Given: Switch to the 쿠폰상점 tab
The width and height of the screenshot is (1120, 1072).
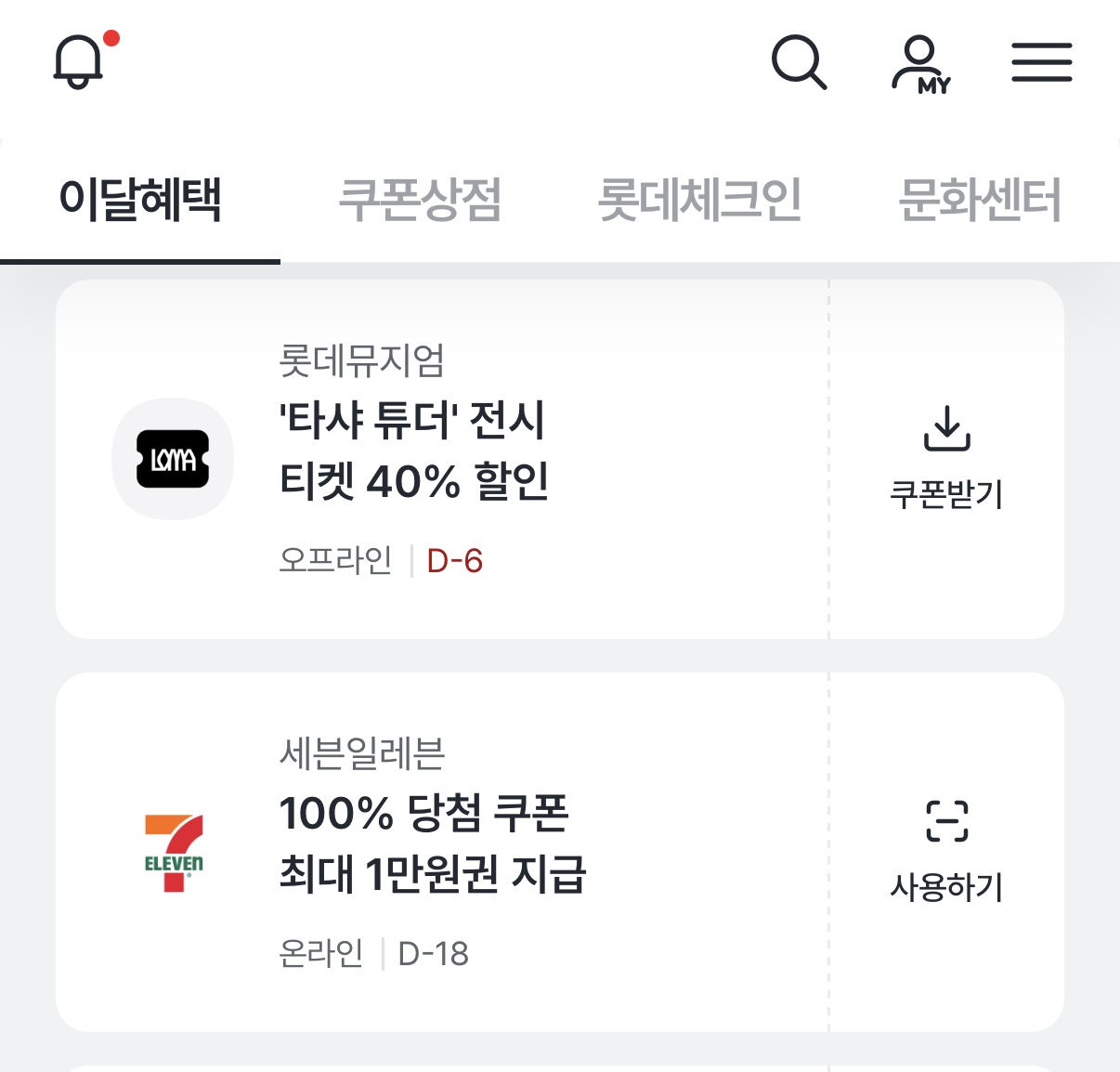Looking at the screenshot, I should 420,200.
